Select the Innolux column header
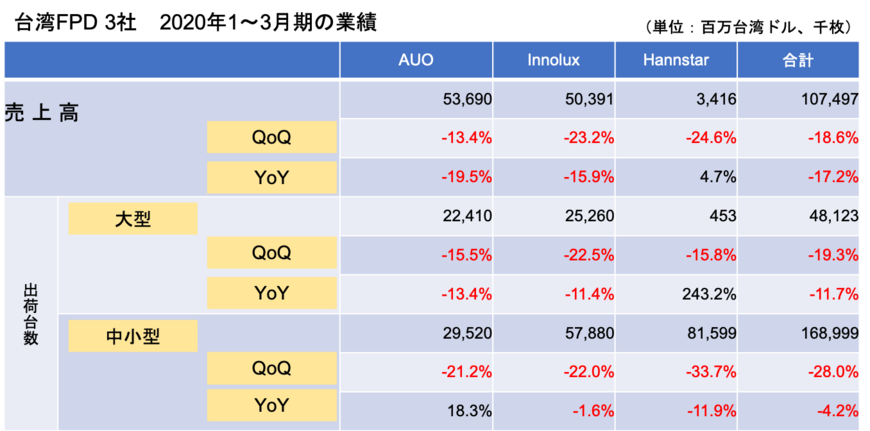Screen dimensions: 870x431 pyautogui.click(x=555, y=60)
